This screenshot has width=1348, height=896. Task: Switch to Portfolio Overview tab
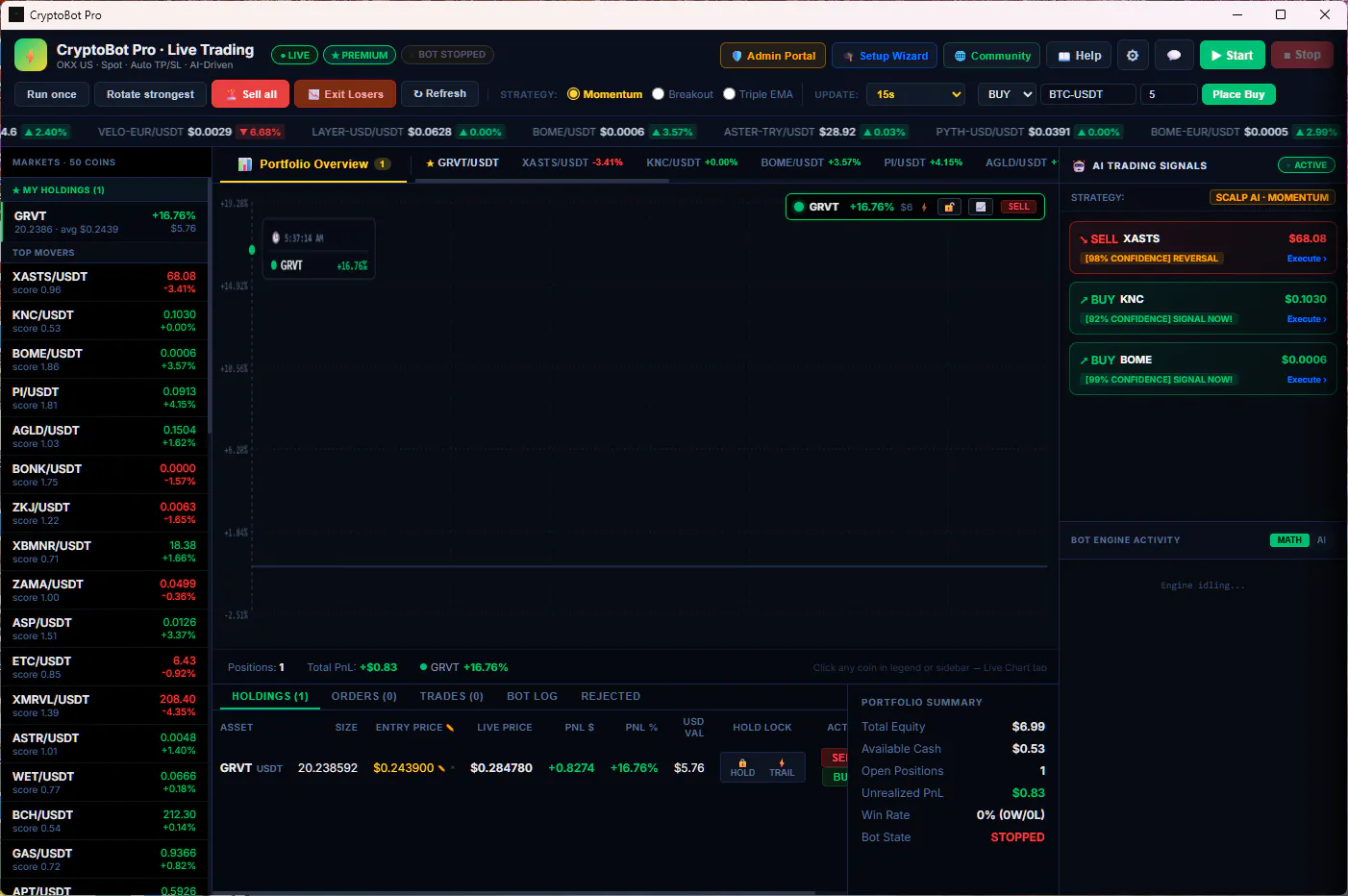click(313, 164)
